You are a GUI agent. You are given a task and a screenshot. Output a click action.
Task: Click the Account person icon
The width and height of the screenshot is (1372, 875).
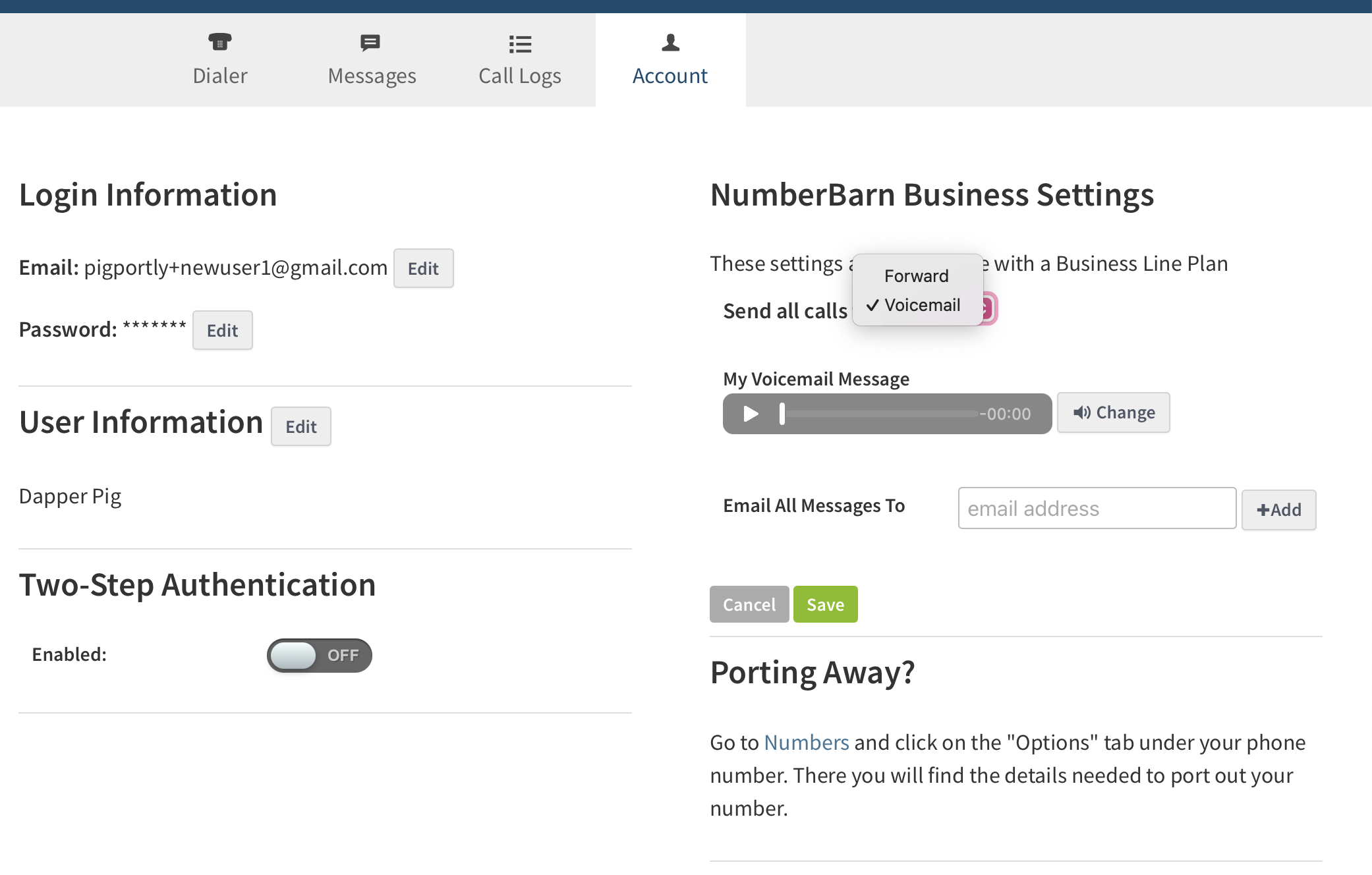point(670,43)
